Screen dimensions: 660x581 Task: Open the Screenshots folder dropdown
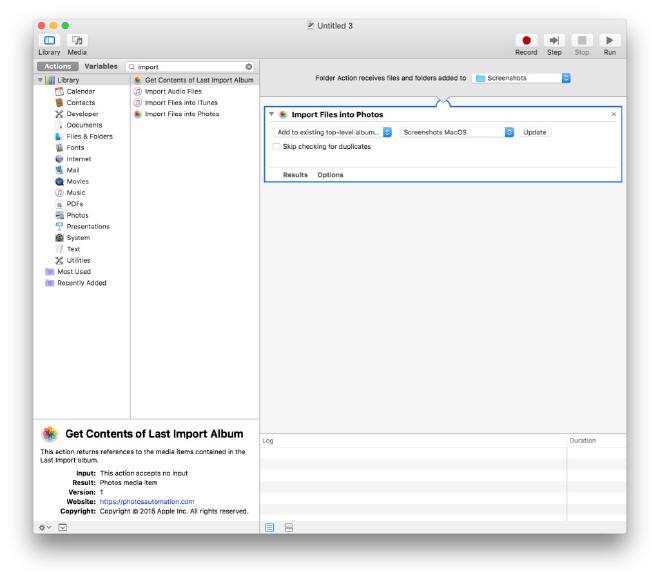point(522,78)
